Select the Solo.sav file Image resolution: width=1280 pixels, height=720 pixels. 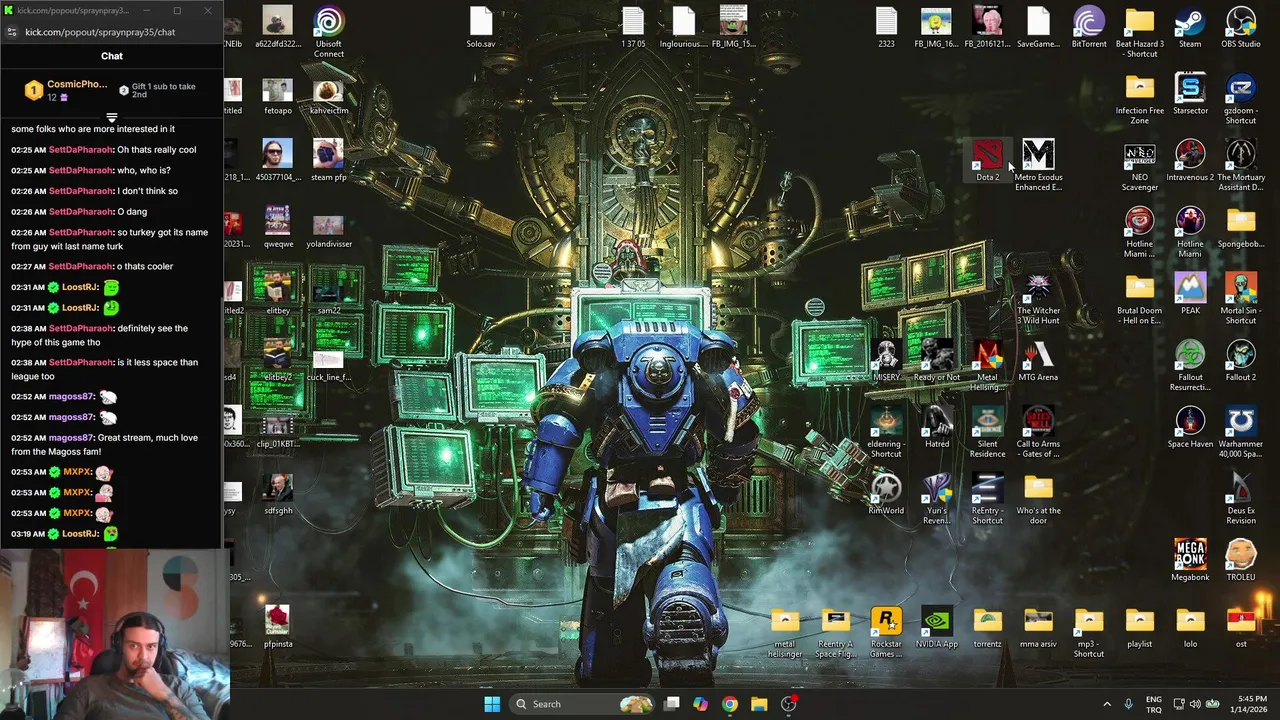tap(481, 28)
